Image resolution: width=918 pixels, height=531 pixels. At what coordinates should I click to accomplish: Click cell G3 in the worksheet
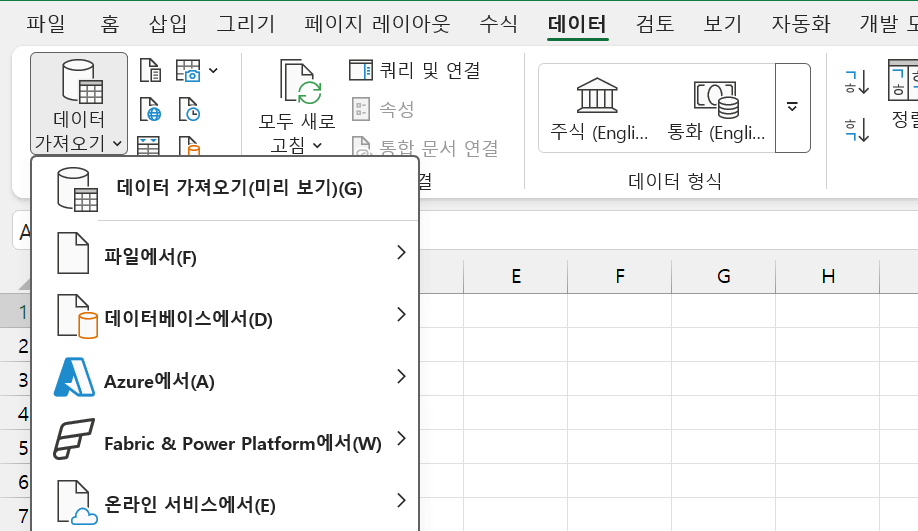[724, 379]
